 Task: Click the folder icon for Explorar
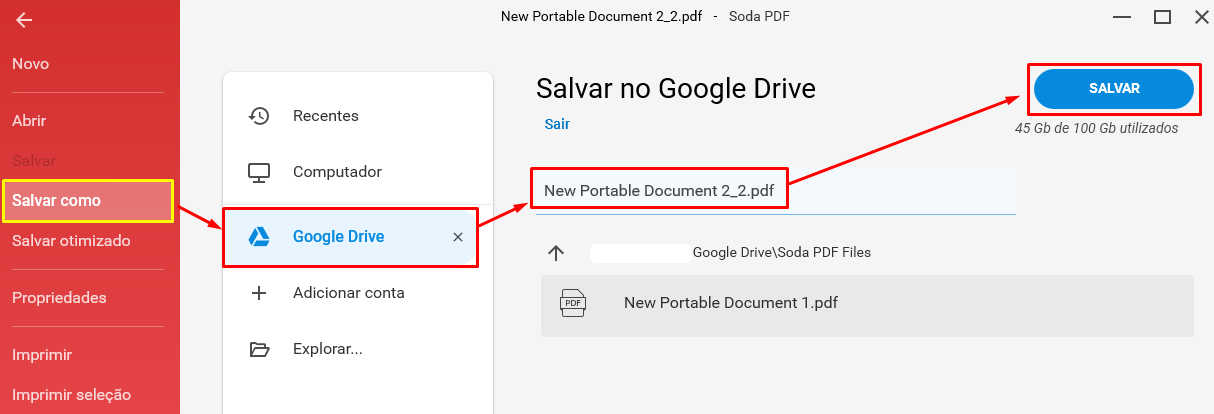259,349
